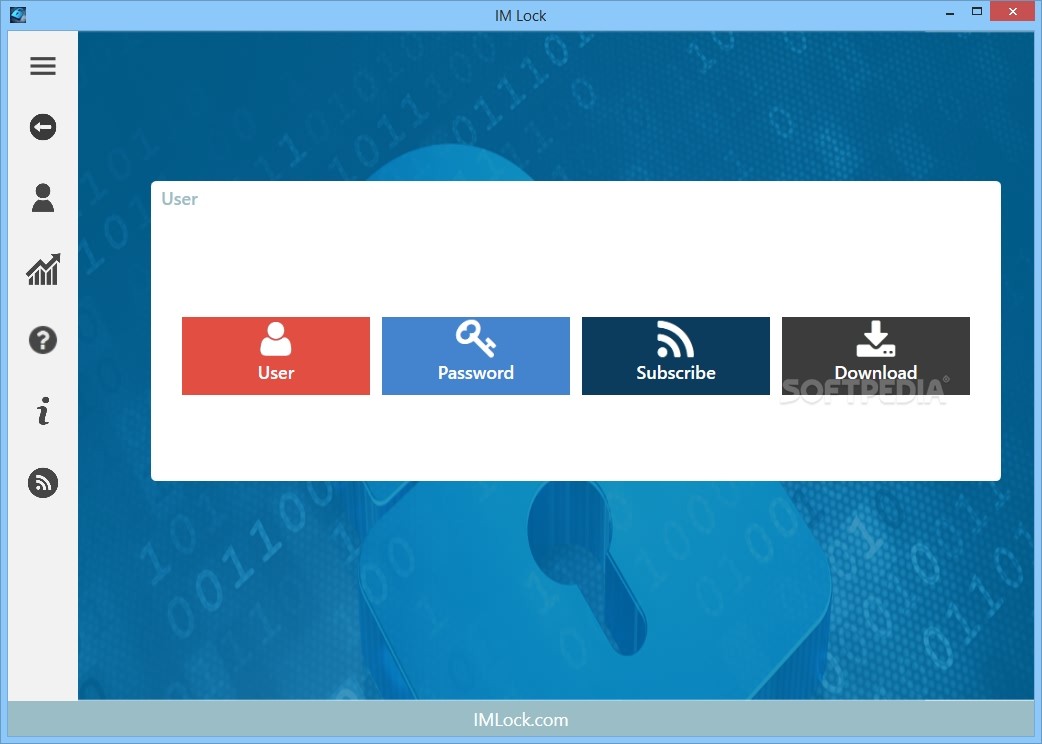The width and height of the screenshot is (1042, 744).
Task: Open the Password tile with key
Action: 476,356
